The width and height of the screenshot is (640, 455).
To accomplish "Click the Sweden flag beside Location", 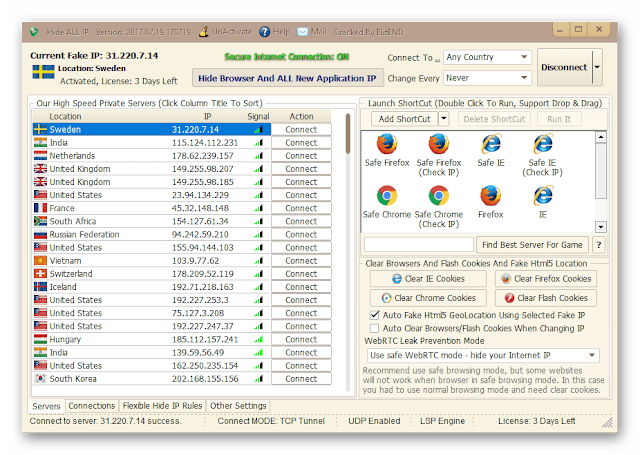I will pos(43,72).
